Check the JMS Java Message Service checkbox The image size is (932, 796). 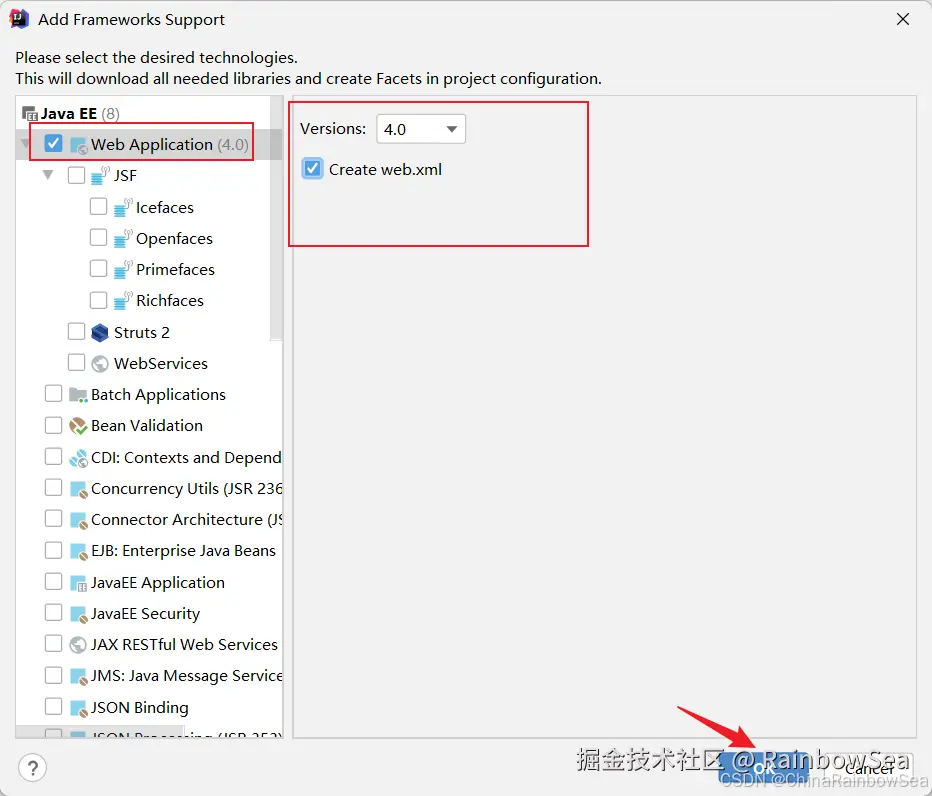coord(53,675)
